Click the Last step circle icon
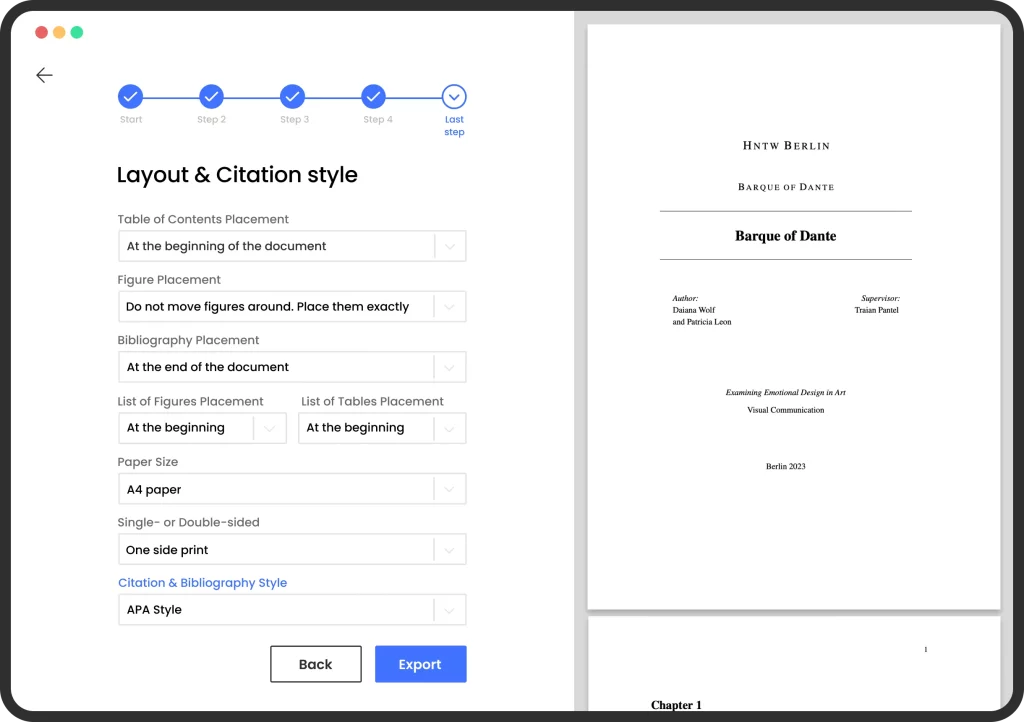 (454, 97)
